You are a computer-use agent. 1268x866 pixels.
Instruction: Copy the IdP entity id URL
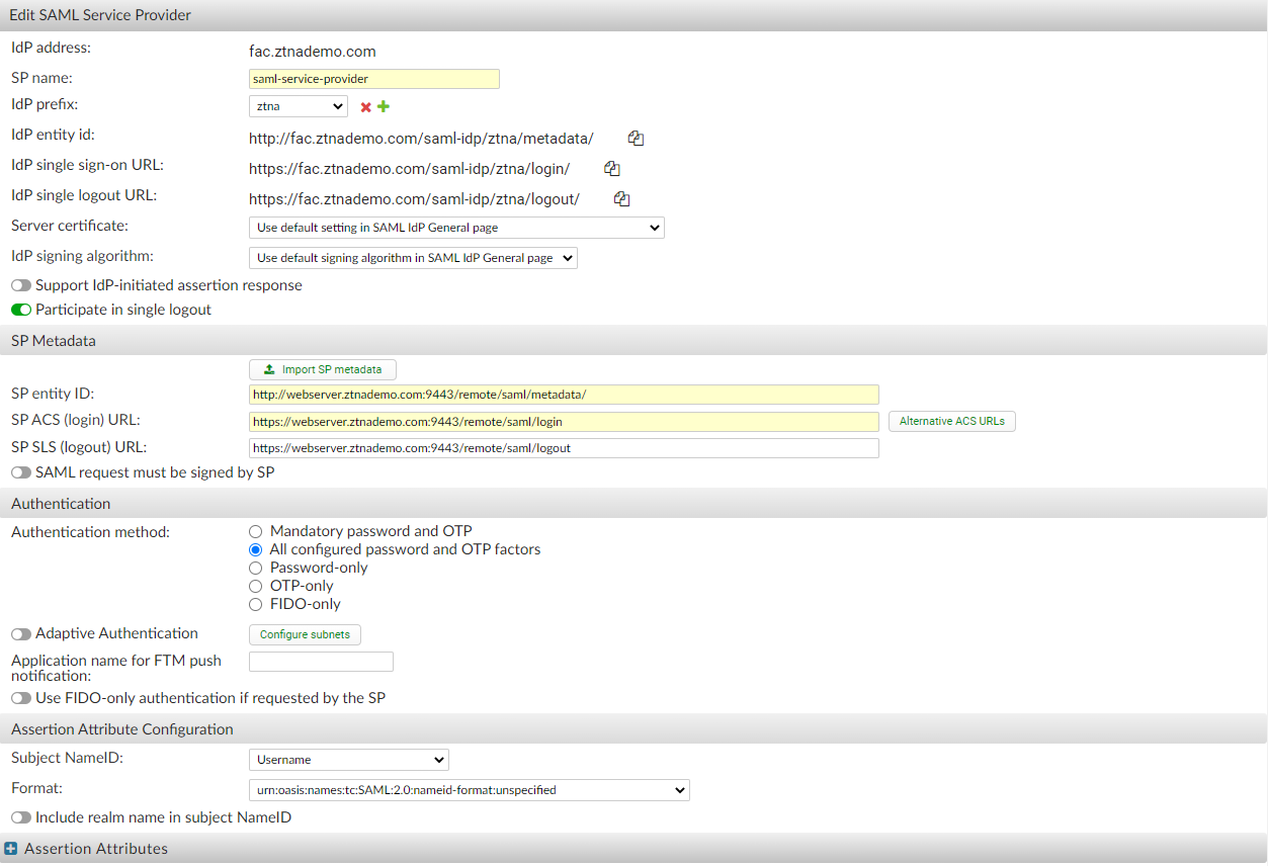(x=636, y=138)
